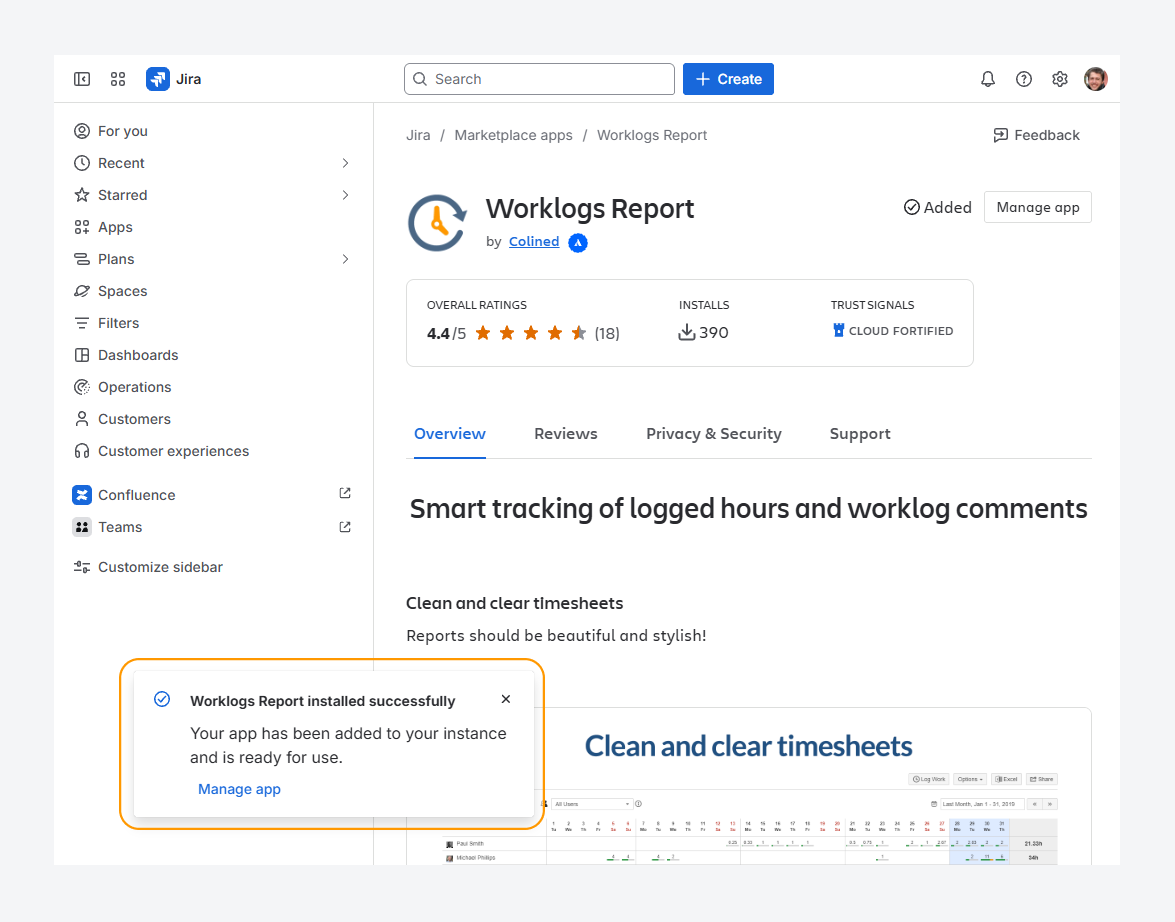
Task: Open Confluence external link arrow
Action: [x=345, y=493]
